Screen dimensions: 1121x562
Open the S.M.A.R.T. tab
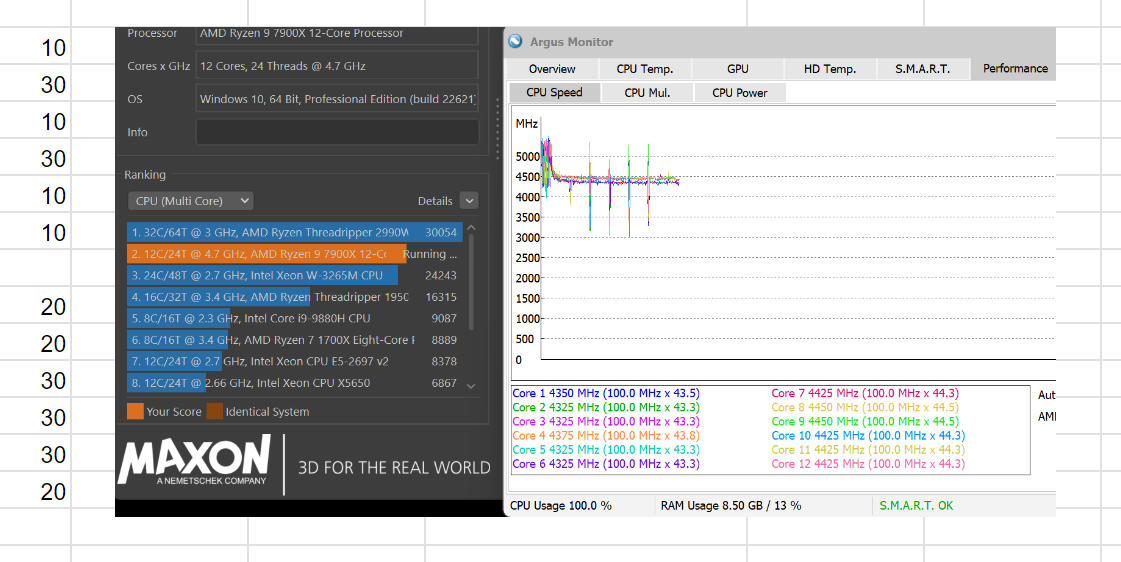[x=922, y=69]
